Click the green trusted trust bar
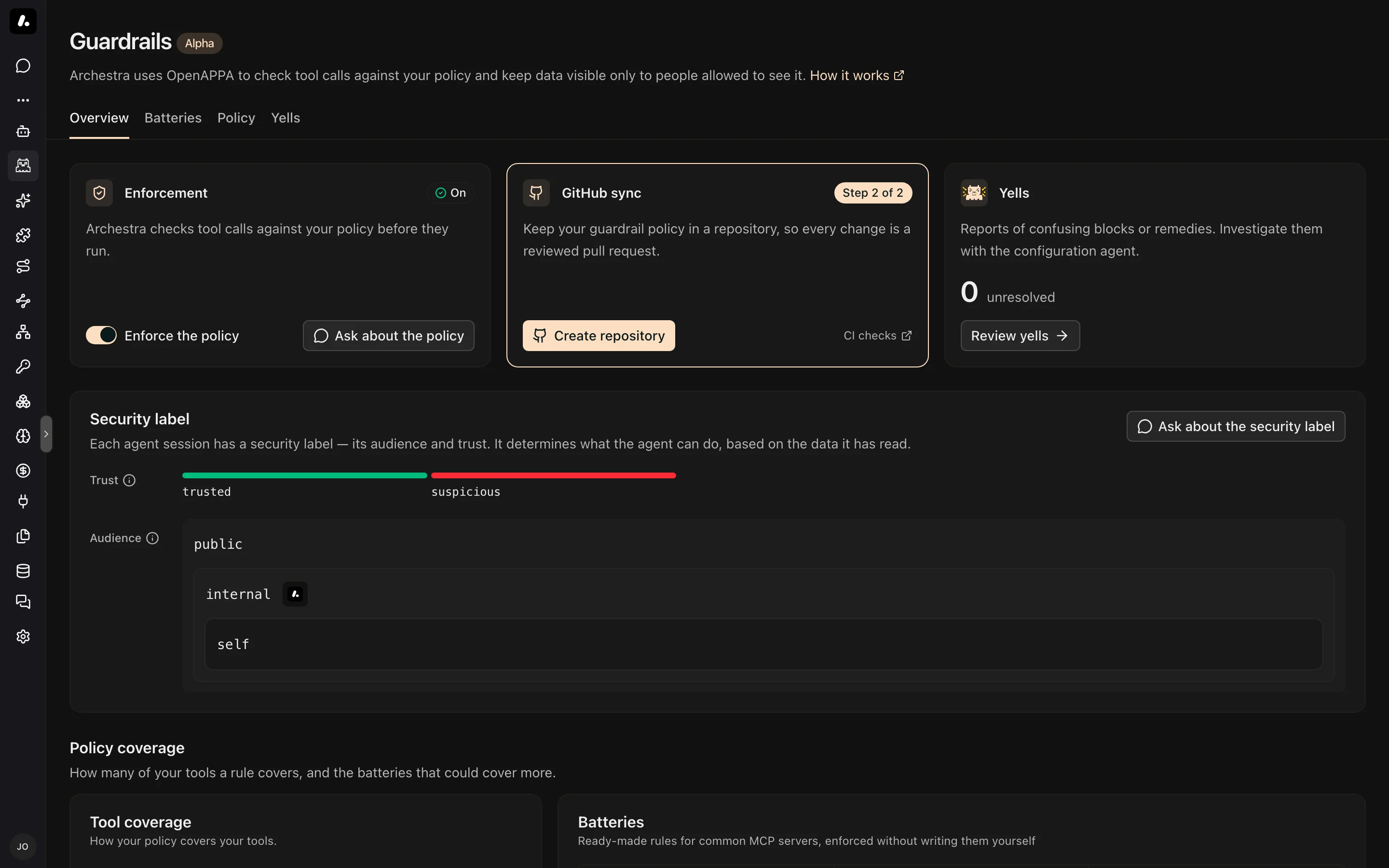This screenshot has width=1389, height=868. click(x=305, y=475)
